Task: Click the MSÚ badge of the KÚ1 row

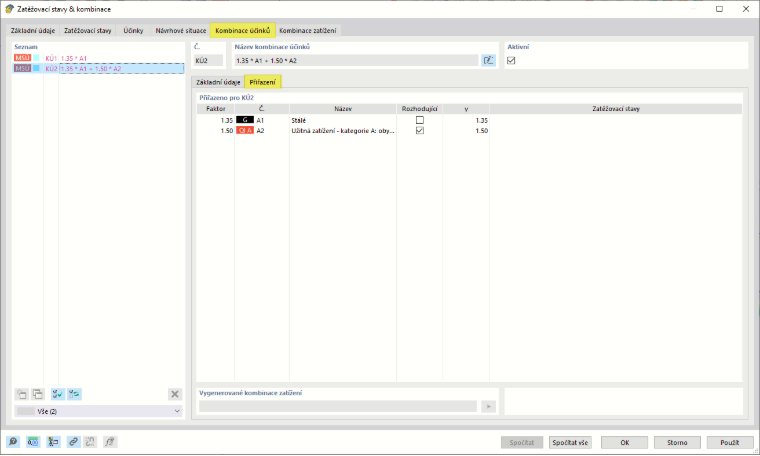Action: (22, 58)
